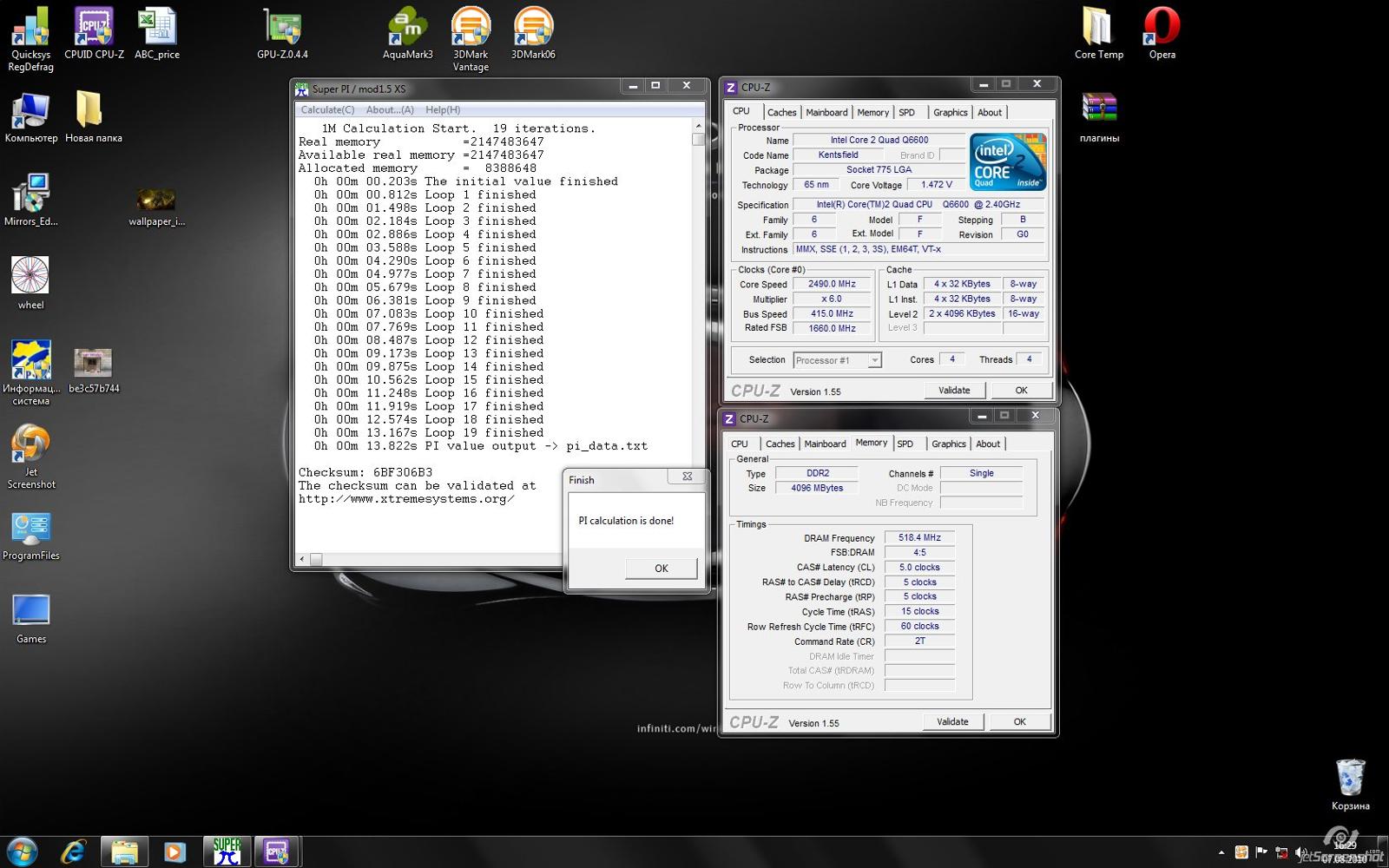This screenshot has width=1389, height=868.
Task: Confirm OK in Finish dialog
Action: coord(661,569)
